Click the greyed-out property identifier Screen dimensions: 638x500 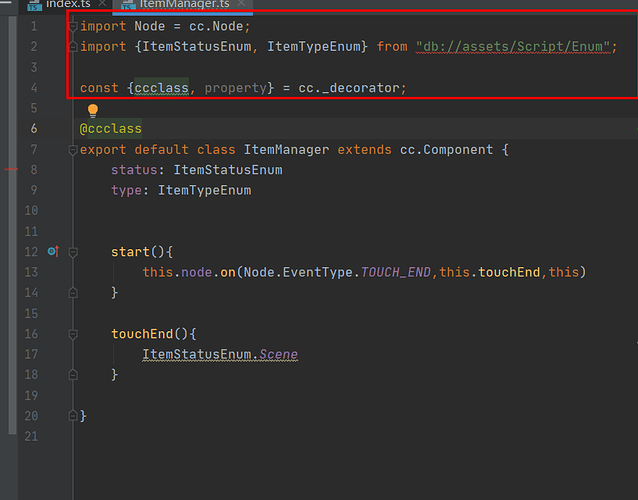coord(236,88)
